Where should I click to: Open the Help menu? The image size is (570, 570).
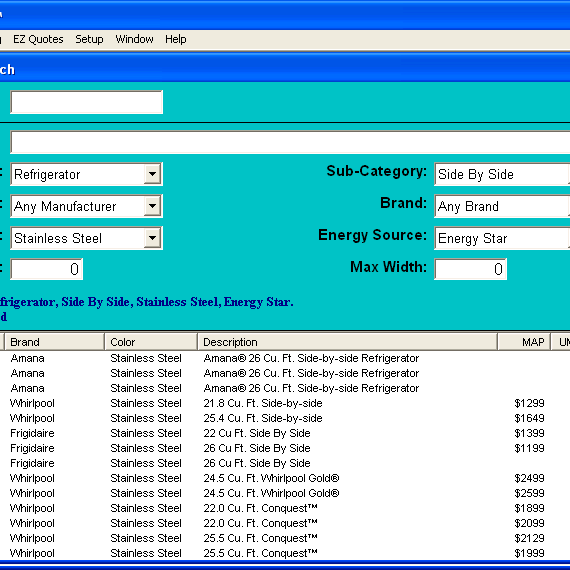pos(176,39)
